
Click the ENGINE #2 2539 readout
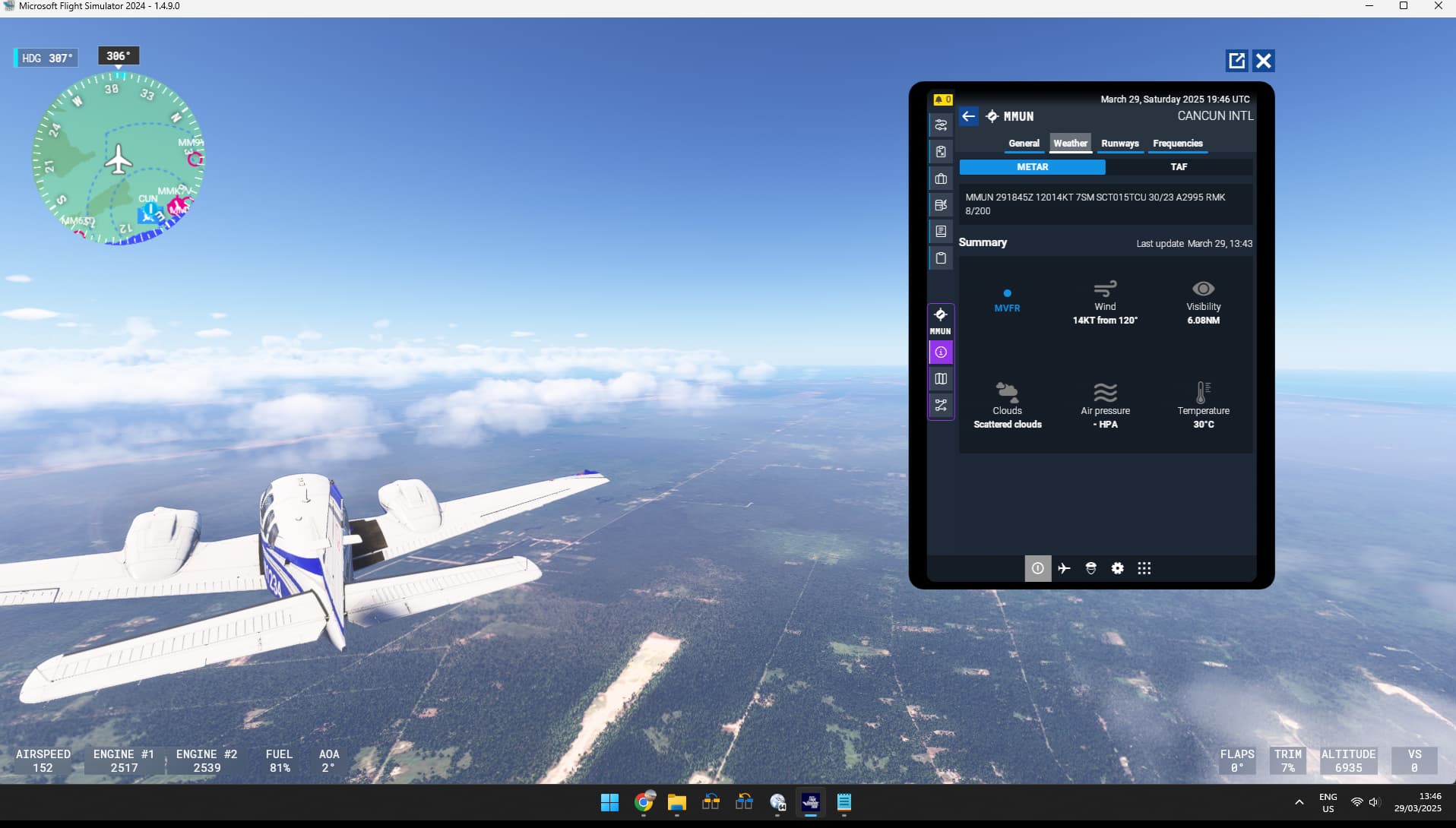pos(207,761)
